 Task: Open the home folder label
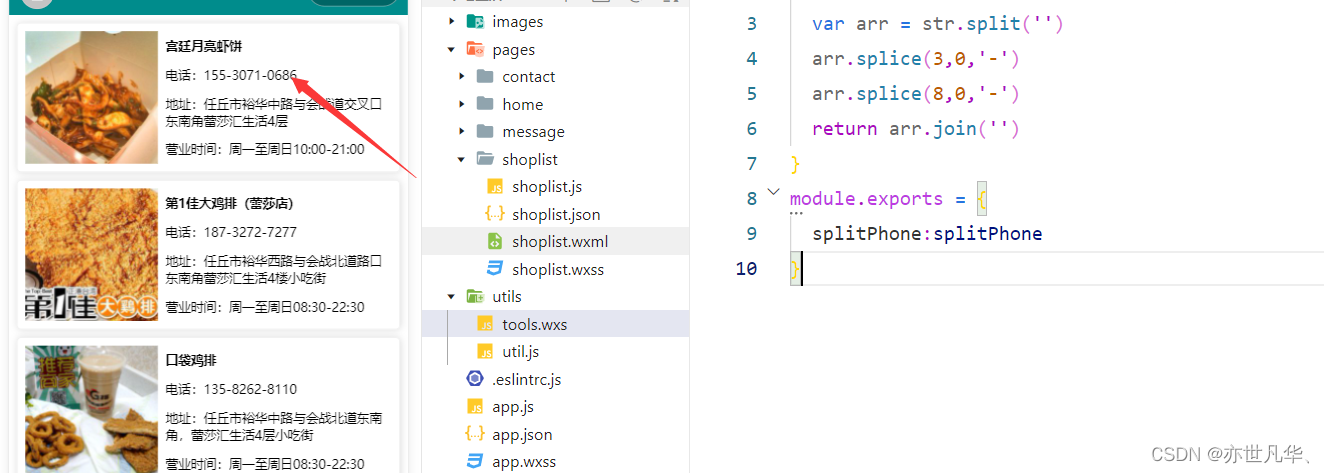(523, 104)
